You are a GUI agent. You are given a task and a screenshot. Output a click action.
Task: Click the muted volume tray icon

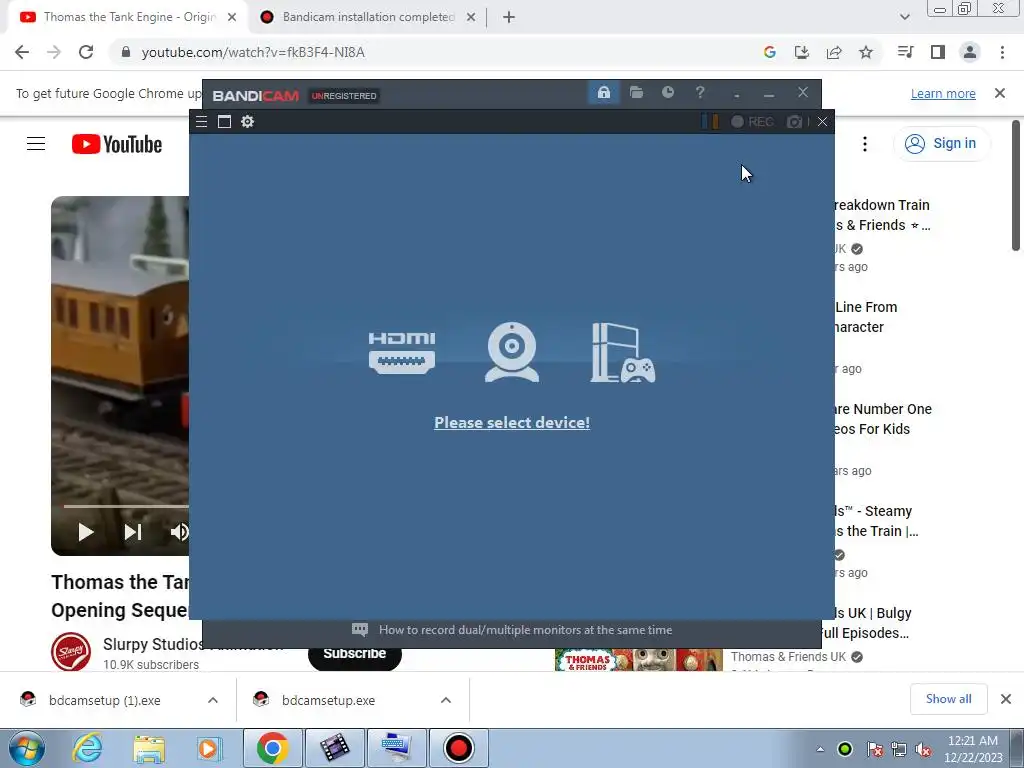point(923,749)
